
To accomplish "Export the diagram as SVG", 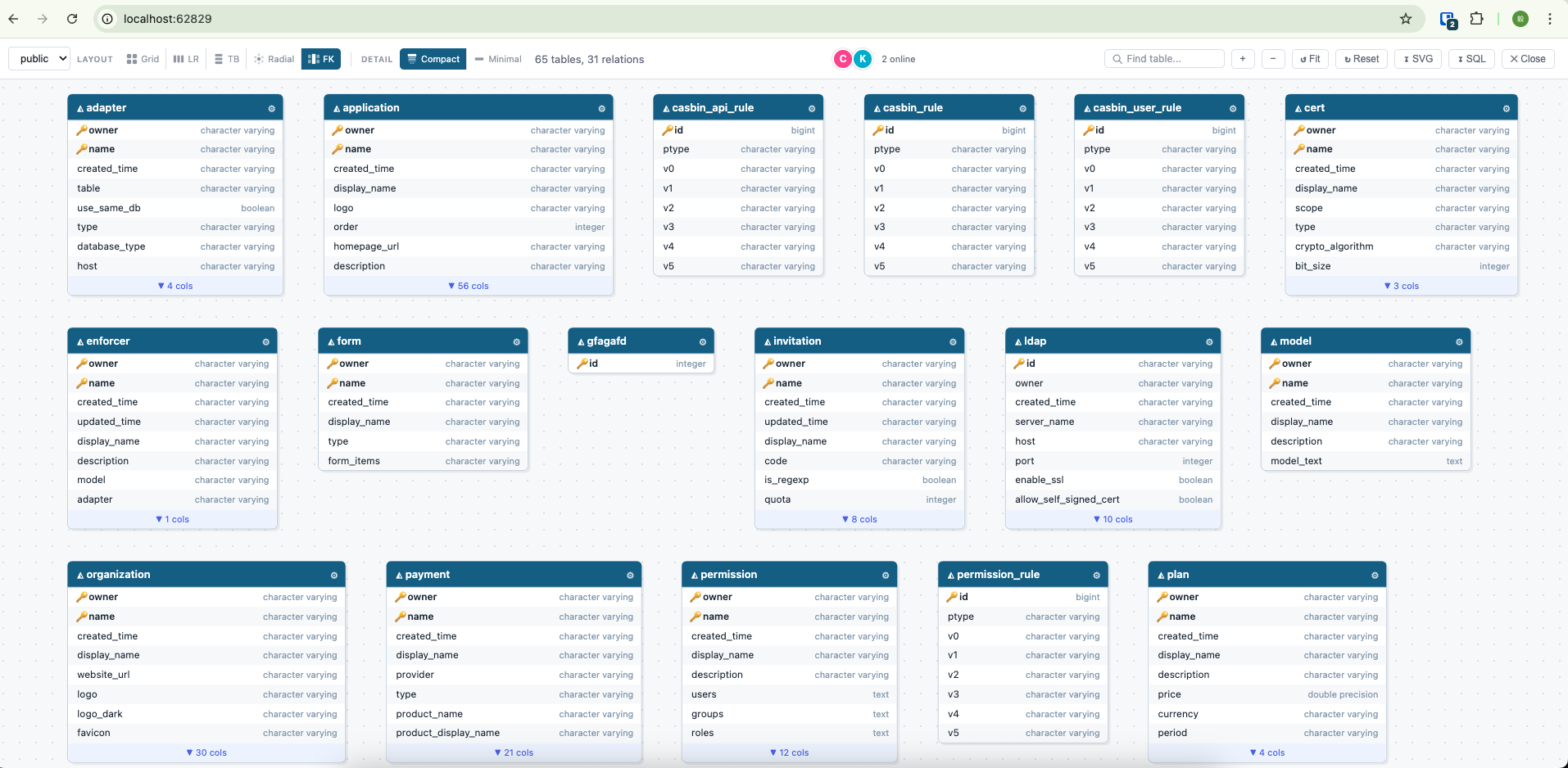I will 1418,59.
